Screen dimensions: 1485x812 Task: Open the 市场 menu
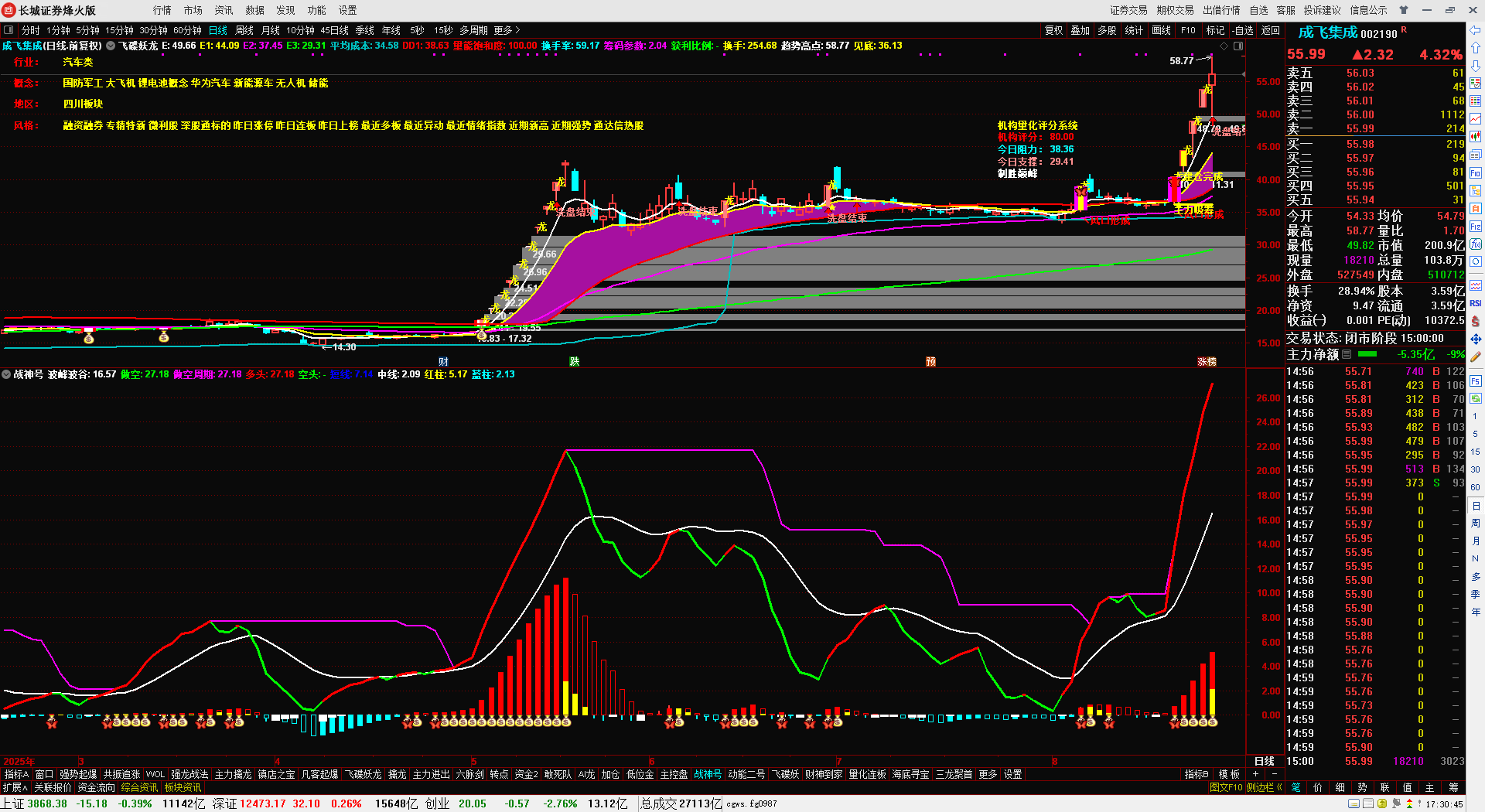(x=193, y=10)
